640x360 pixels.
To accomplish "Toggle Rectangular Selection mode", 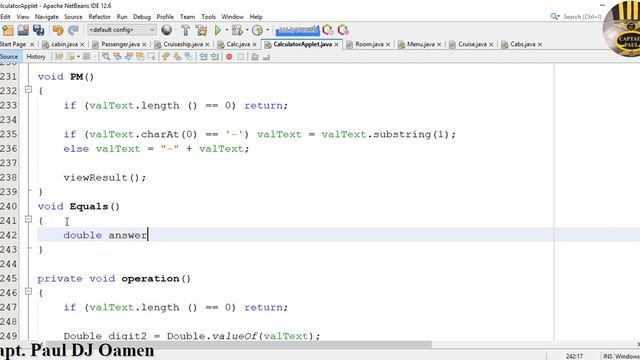I will click(151, 57).
